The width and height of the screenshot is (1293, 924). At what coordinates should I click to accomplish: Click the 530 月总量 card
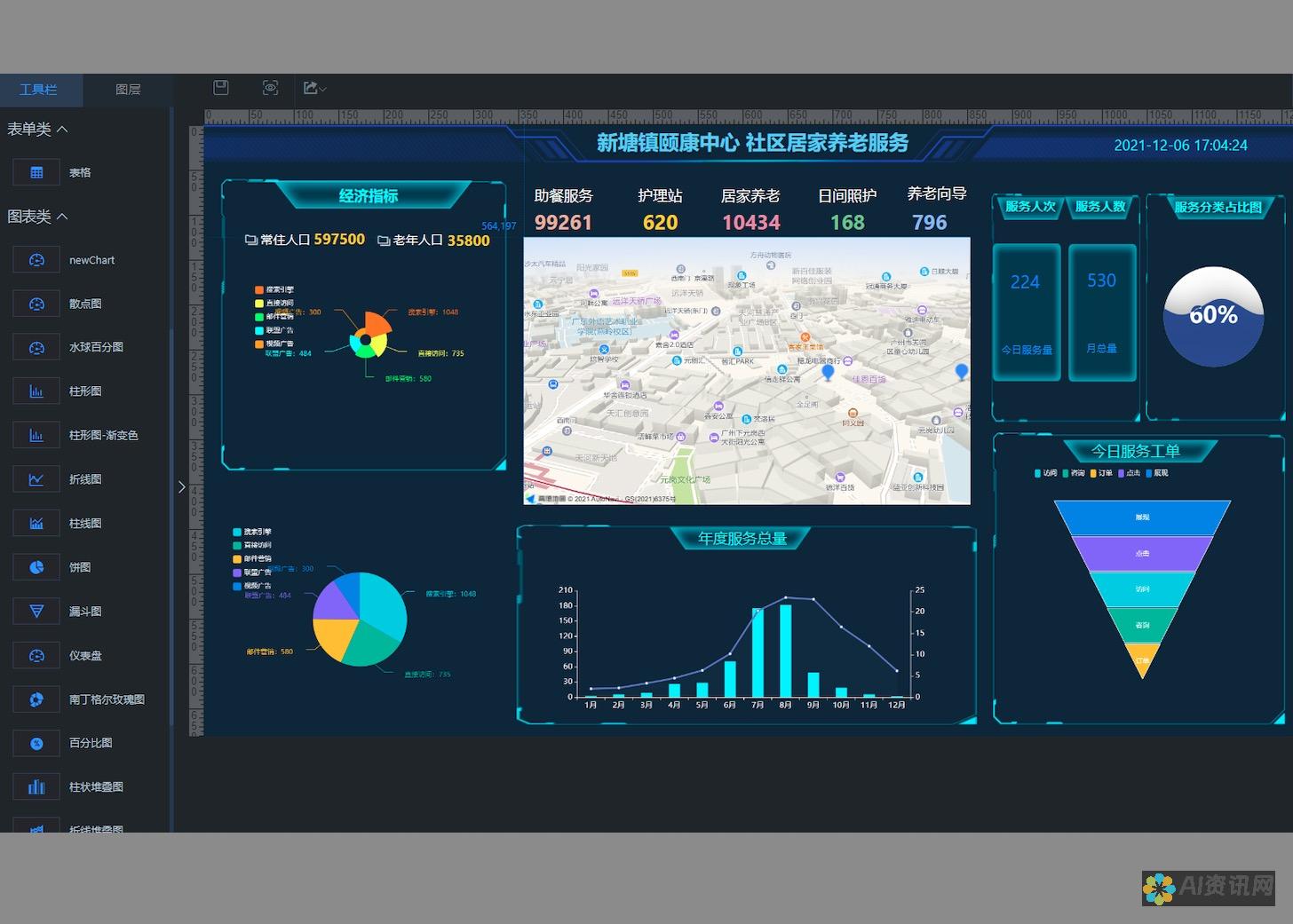[x=1102, y=312]
